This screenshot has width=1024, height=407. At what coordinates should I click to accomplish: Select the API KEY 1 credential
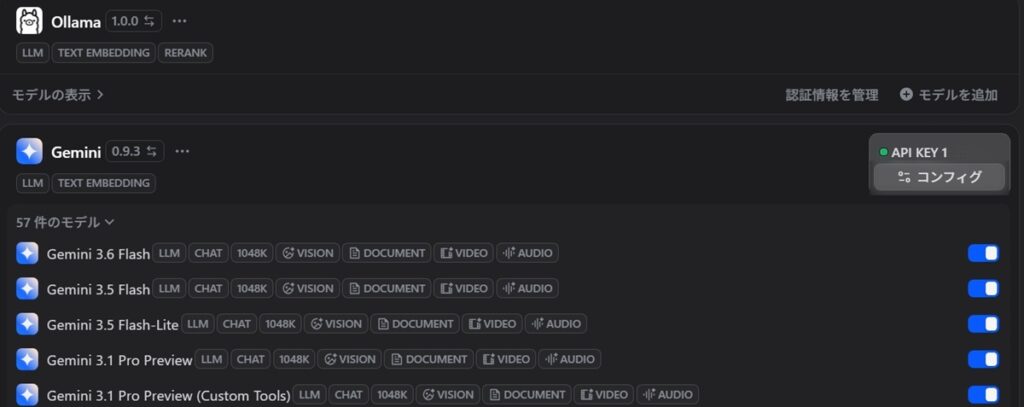[x=913, y=152]
